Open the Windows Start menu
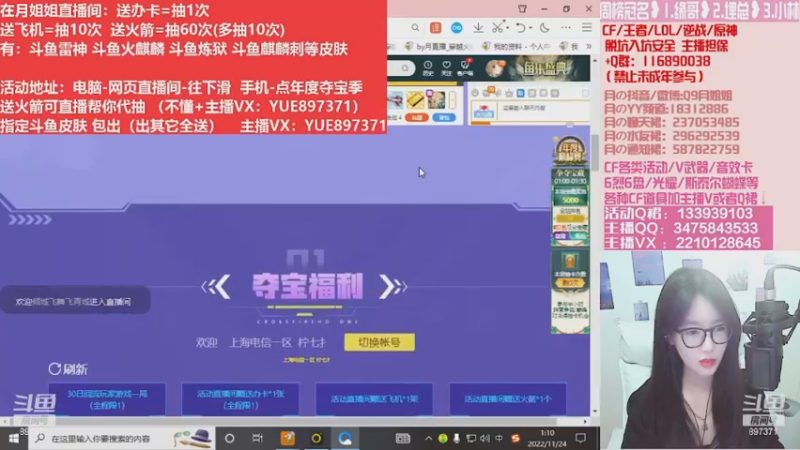Screen dimensions: 800x450 14,438
